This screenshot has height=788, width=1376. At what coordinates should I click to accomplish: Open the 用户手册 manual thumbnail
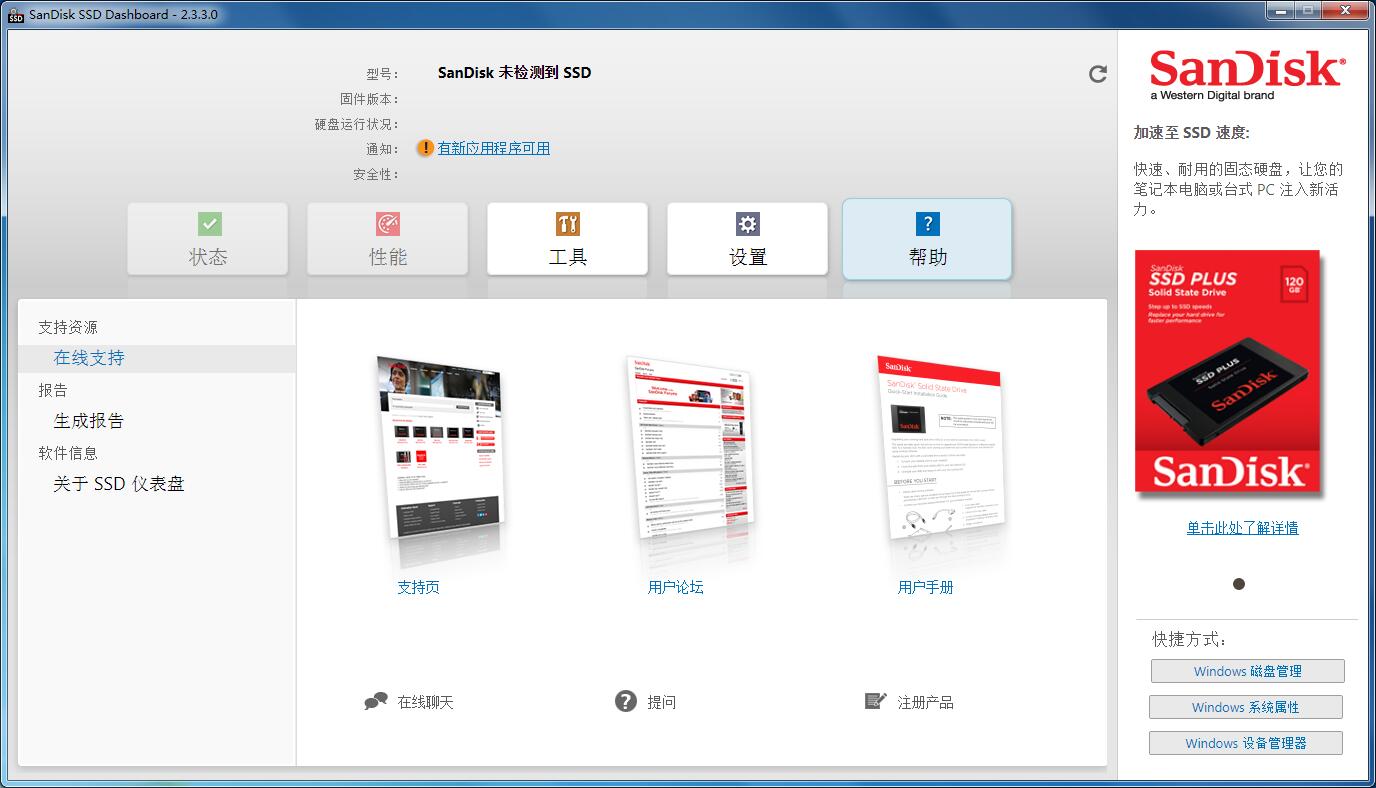tap(940, 450)
